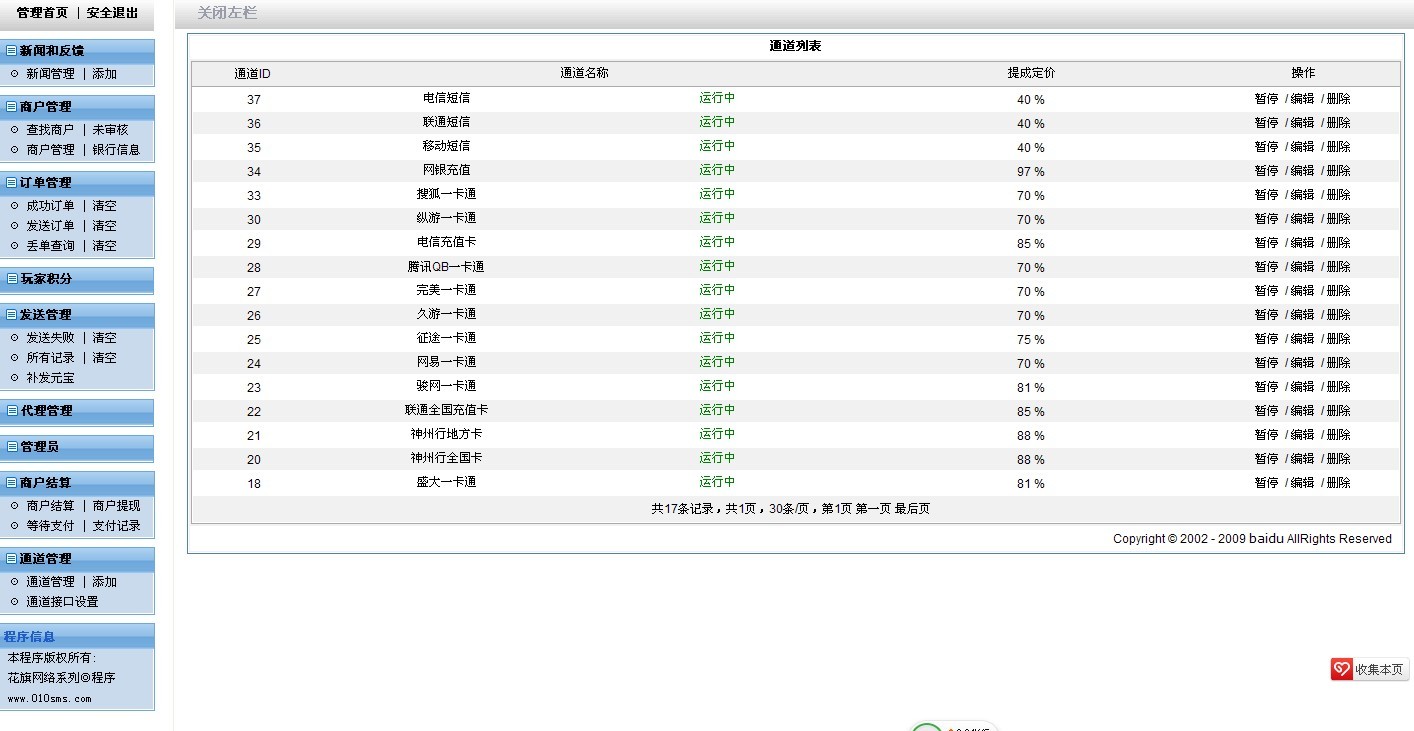Click 安全退出 to log out
This screenshot has height=731, width=1414.
(x=113, y=13)
